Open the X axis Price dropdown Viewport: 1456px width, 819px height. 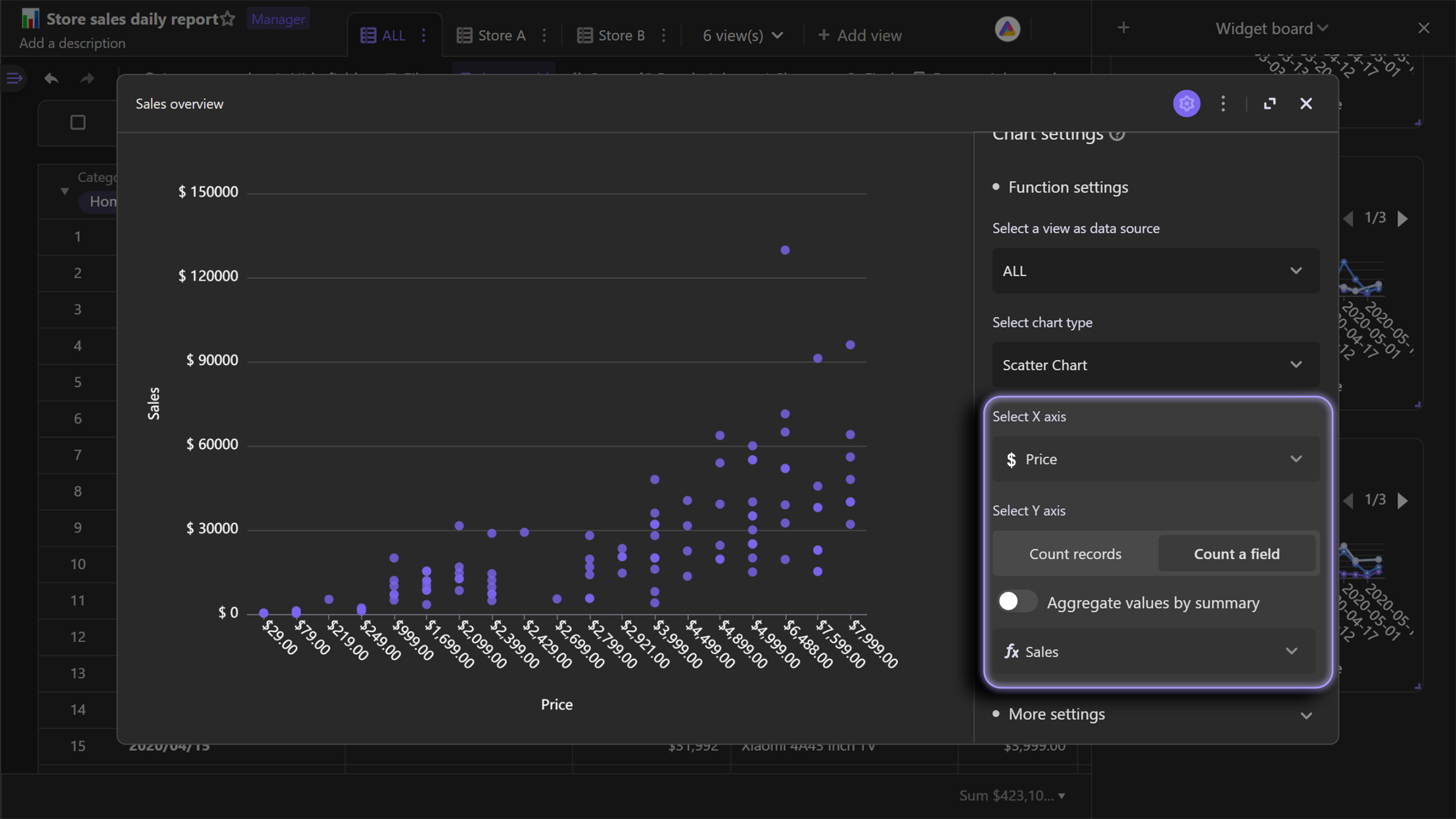click(x=1156, y=459)
